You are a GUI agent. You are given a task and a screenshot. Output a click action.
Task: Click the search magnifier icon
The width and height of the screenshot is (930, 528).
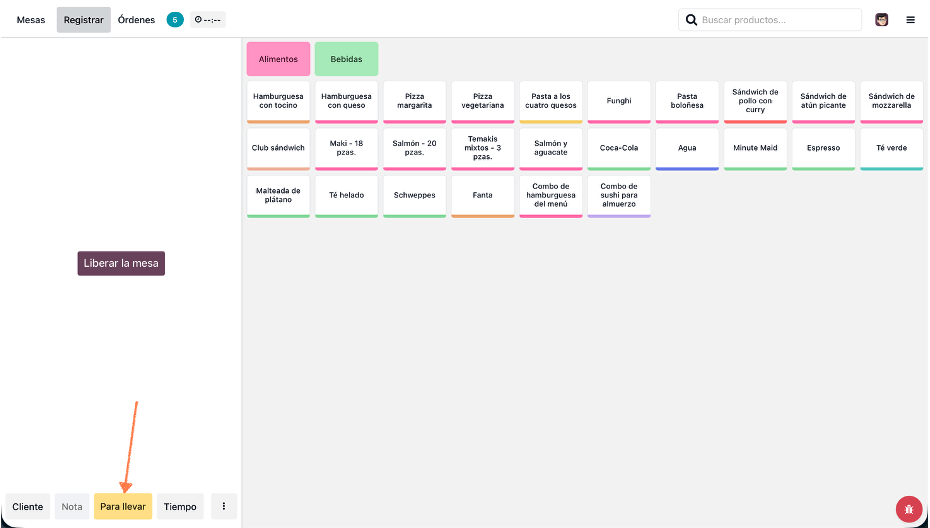(691, 20)
